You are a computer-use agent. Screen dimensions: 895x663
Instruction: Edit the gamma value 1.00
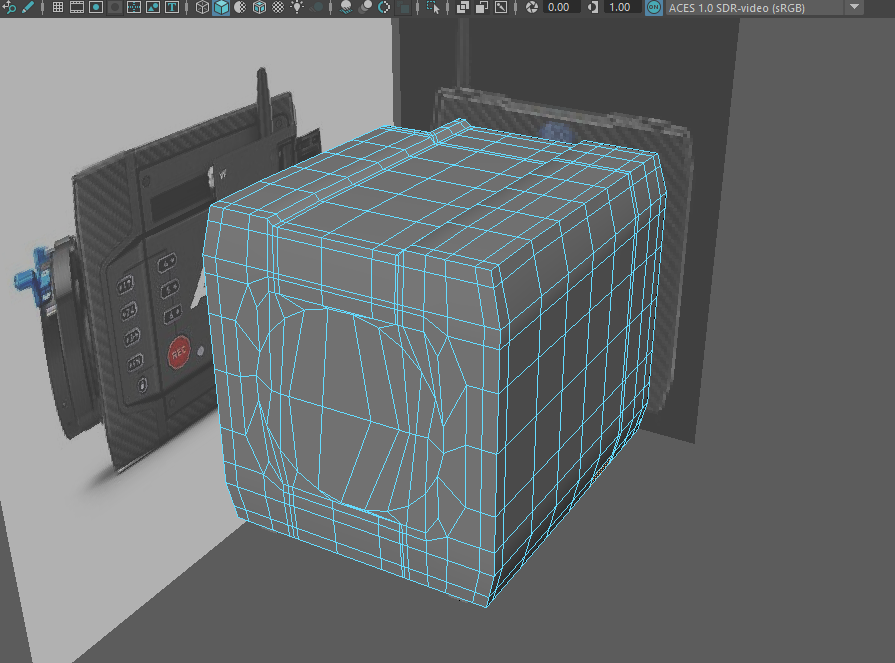[622, 7]
